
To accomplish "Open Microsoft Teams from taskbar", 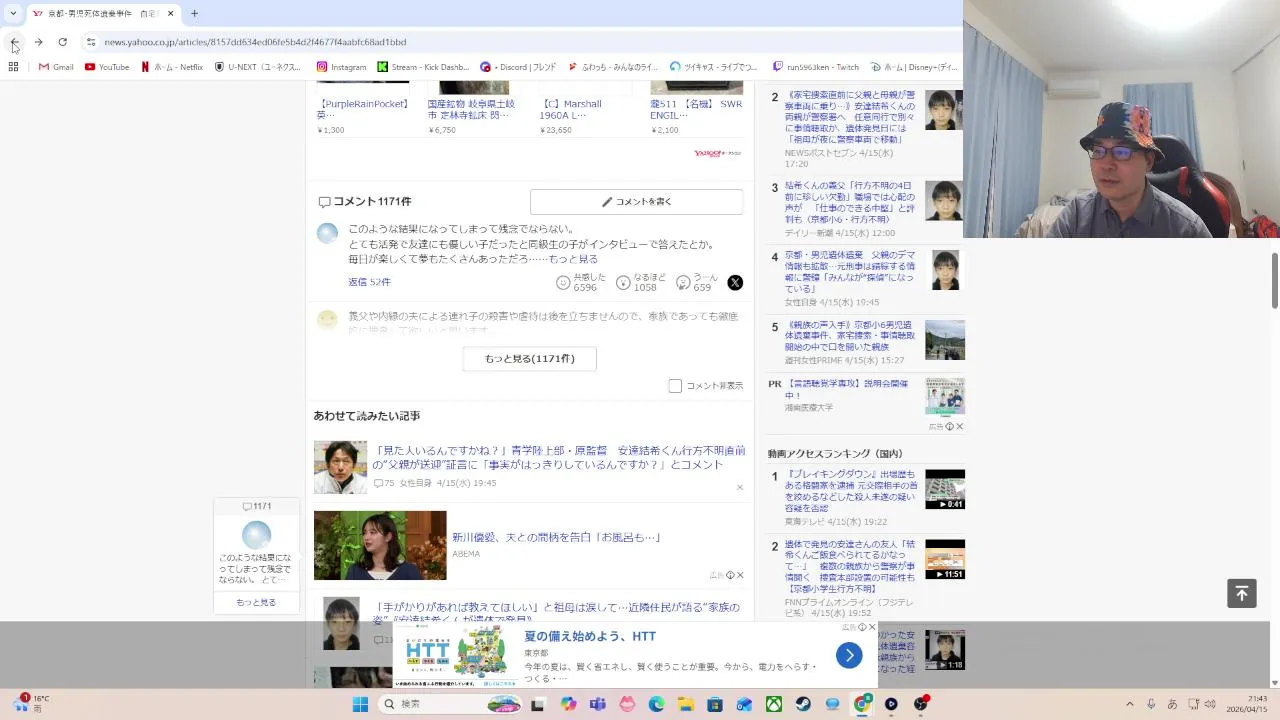I will pyautogui.click(x=597, y=704).
